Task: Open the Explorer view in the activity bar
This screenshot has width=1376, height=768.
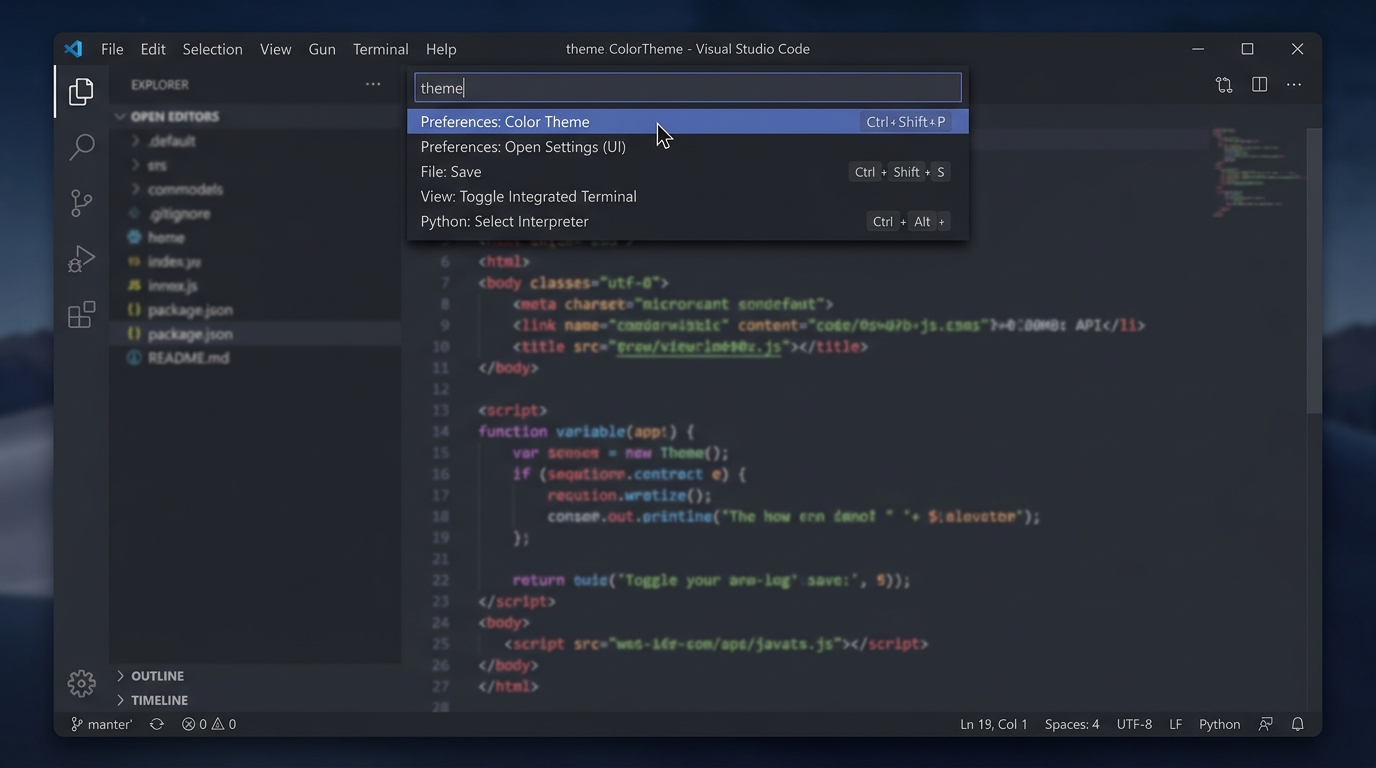Action: [x=81, y=92]
